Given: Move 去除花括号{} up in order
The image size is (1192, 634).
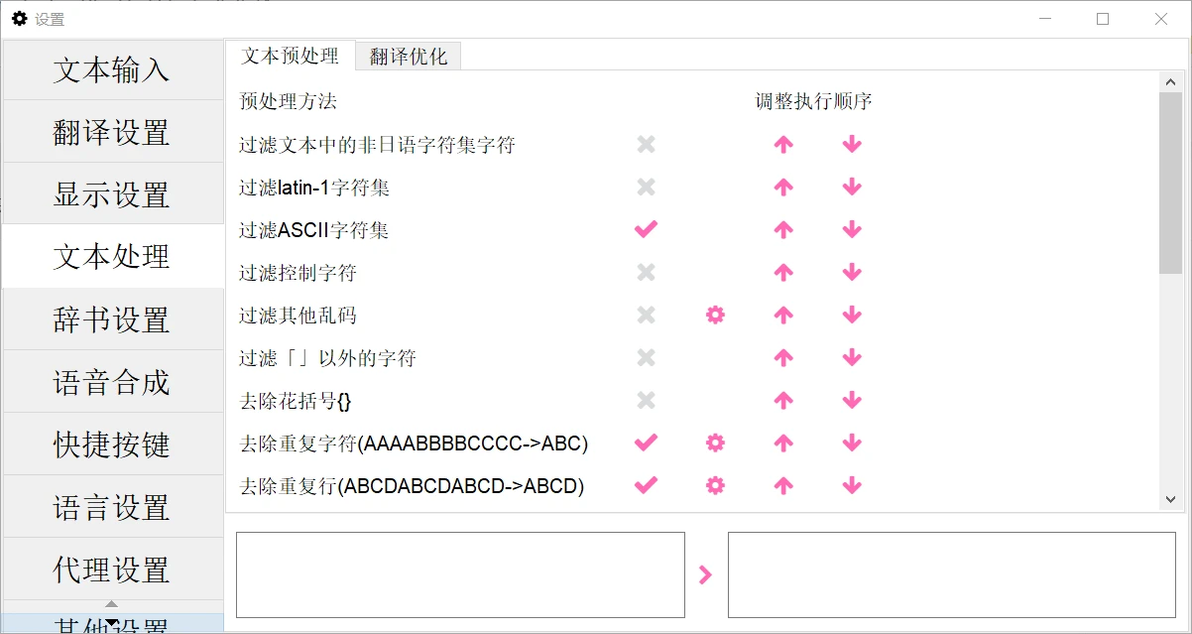Looking at the screenshot, I should pyautogui.click(x=783, y=400).
